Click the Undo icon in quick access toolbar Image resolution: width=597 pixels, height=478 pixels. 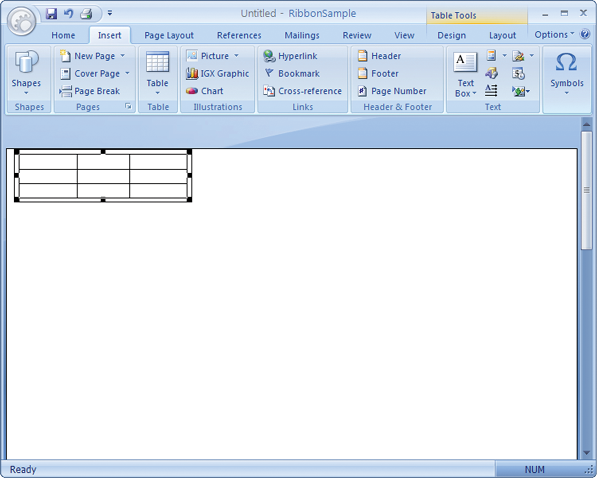tap(69, 14)
